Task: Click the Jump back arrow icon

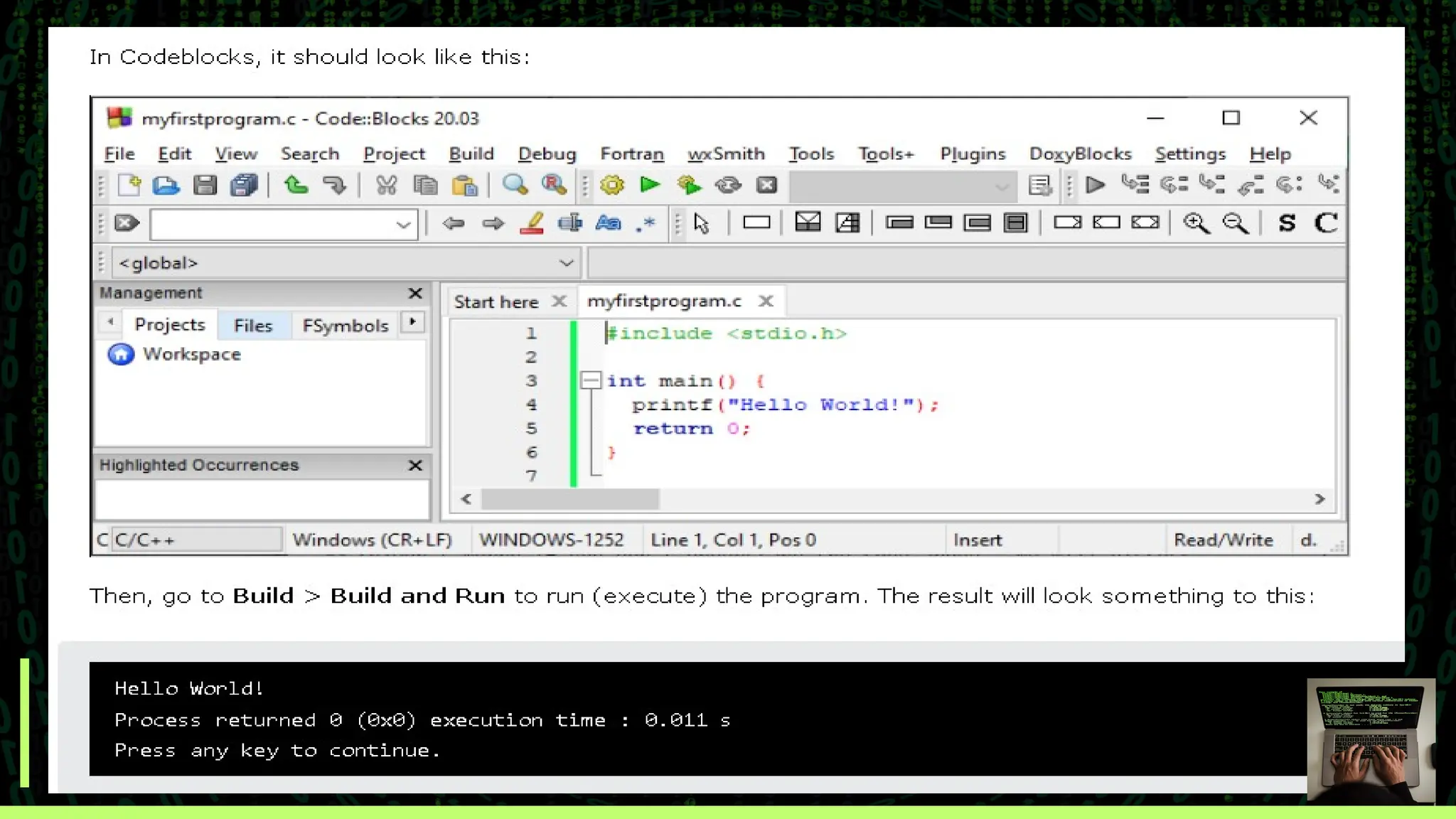Action: coord(453,224)
